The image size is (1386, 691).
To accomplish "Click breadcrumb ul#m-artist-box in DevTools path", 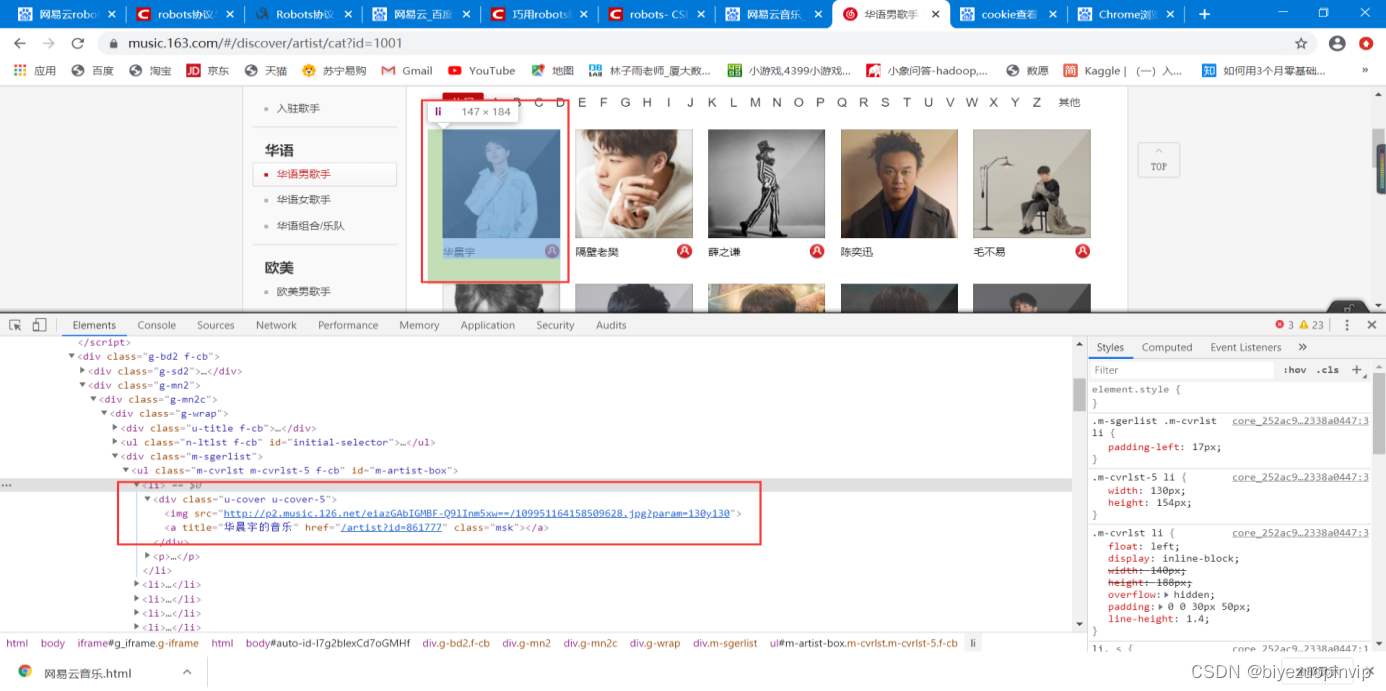I will click(863, 643).
